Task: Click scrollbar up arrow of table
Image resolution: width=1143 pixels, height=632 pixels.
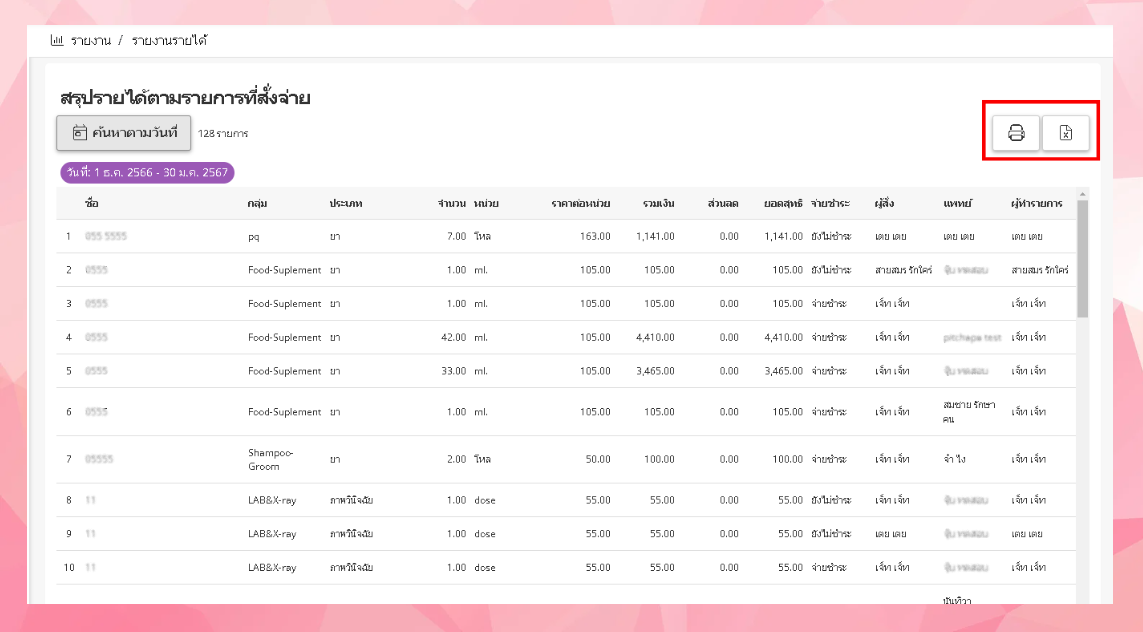Action: (1082, 194)
